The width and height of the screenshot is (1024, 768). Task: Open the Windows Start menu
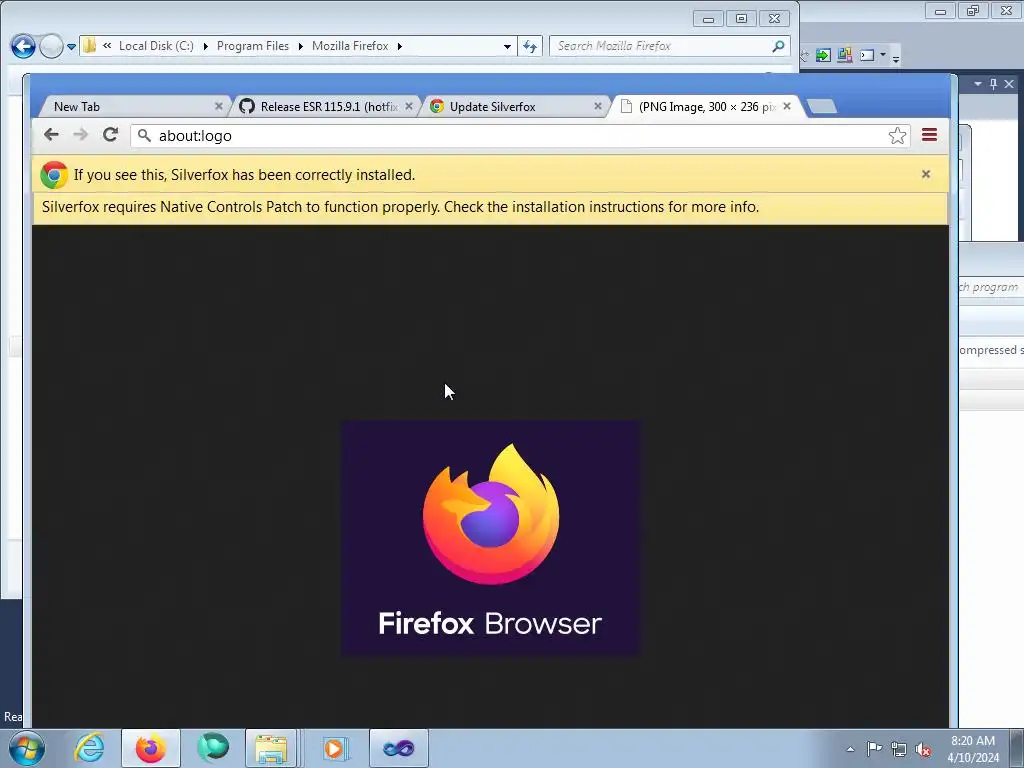click(27, 748)
